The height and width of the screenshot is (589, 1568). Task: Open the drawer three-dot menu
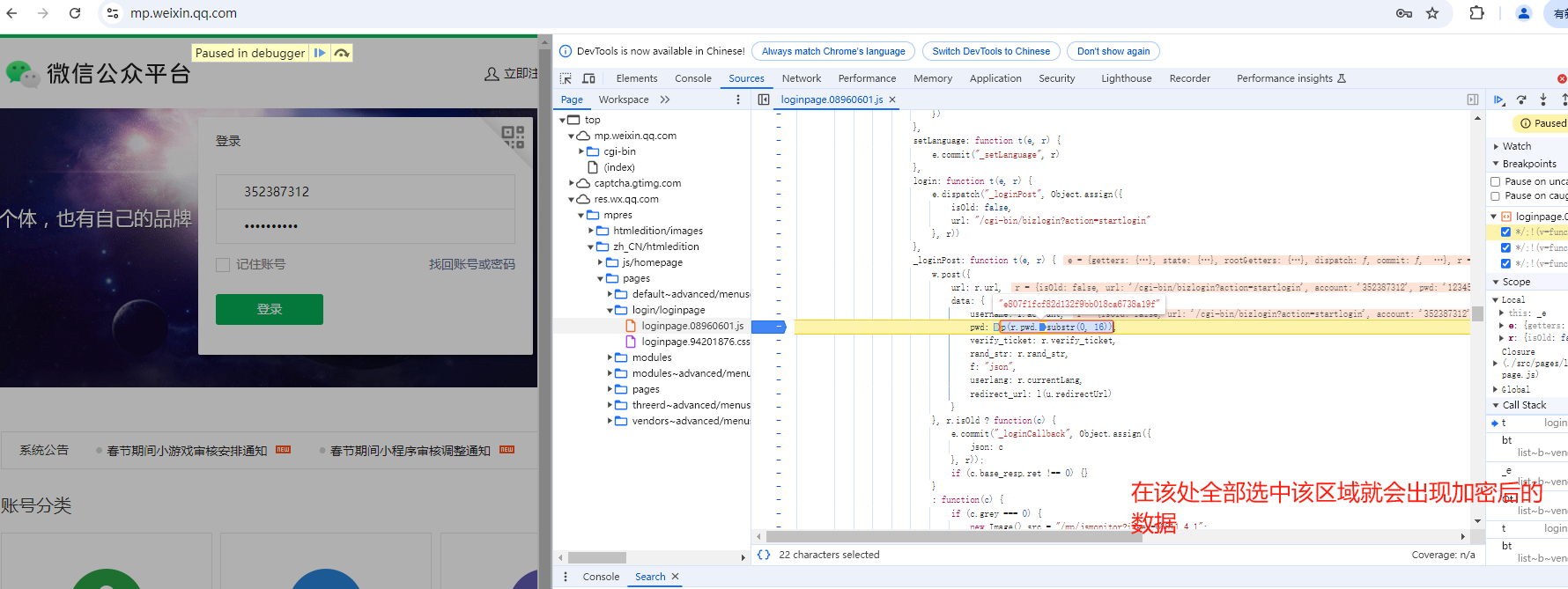coord(566,577)
